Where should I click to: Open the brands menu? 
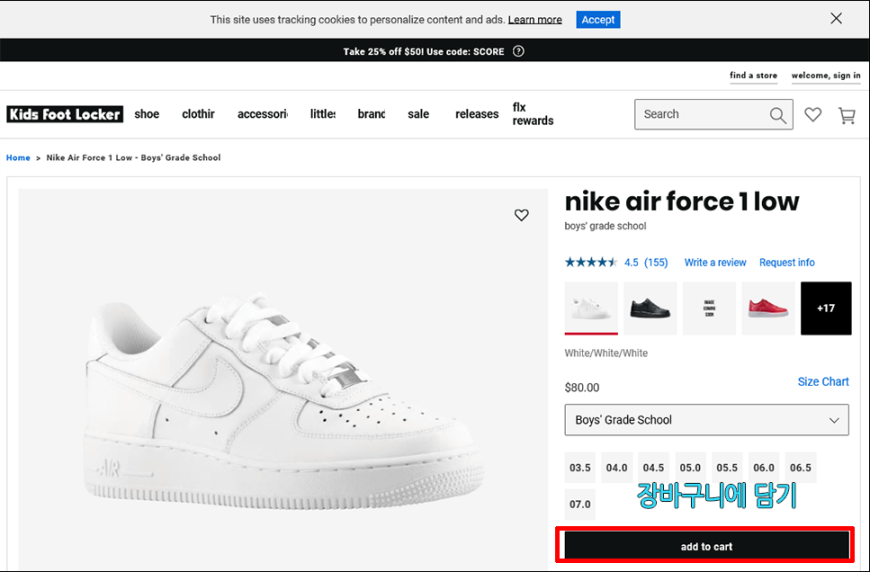click(371, 114)
